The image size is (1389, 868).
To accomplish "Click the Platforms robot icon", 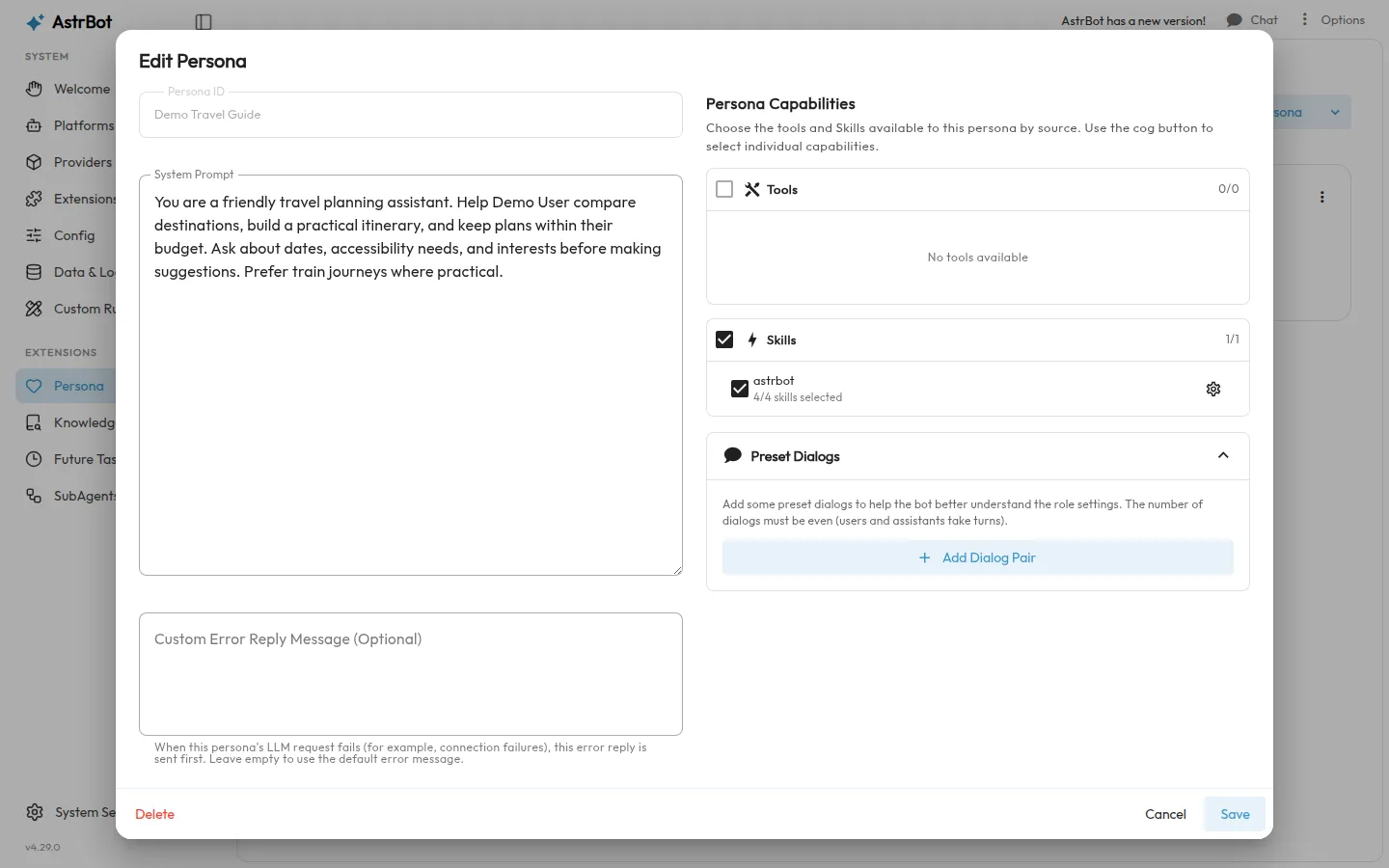I will pos(34,125).
